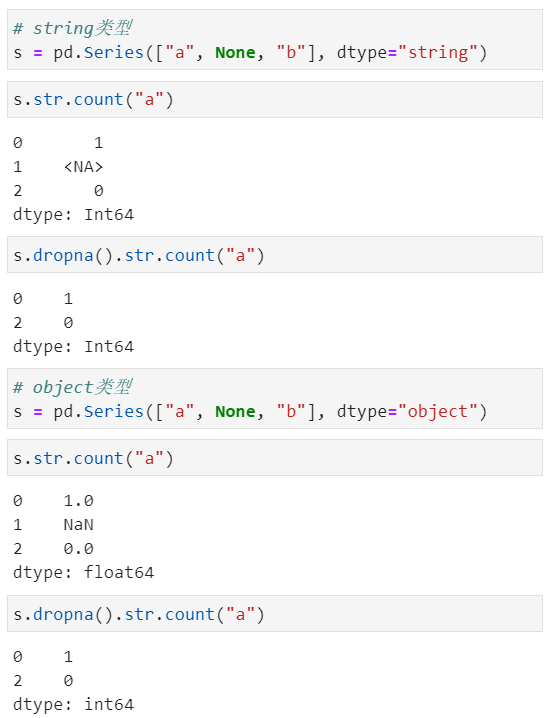
Task: Click 'Series' in the string dtype cell
Action: click(114, 53)
